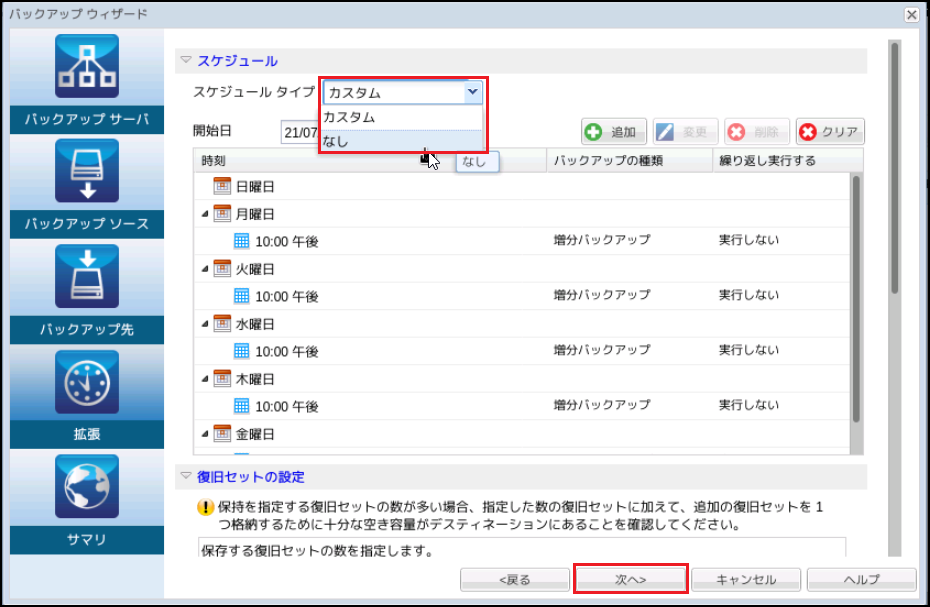Viewport: 930px width, 607px height.
Task: Click the 月曜日 calendar icon
Action: 222,214
